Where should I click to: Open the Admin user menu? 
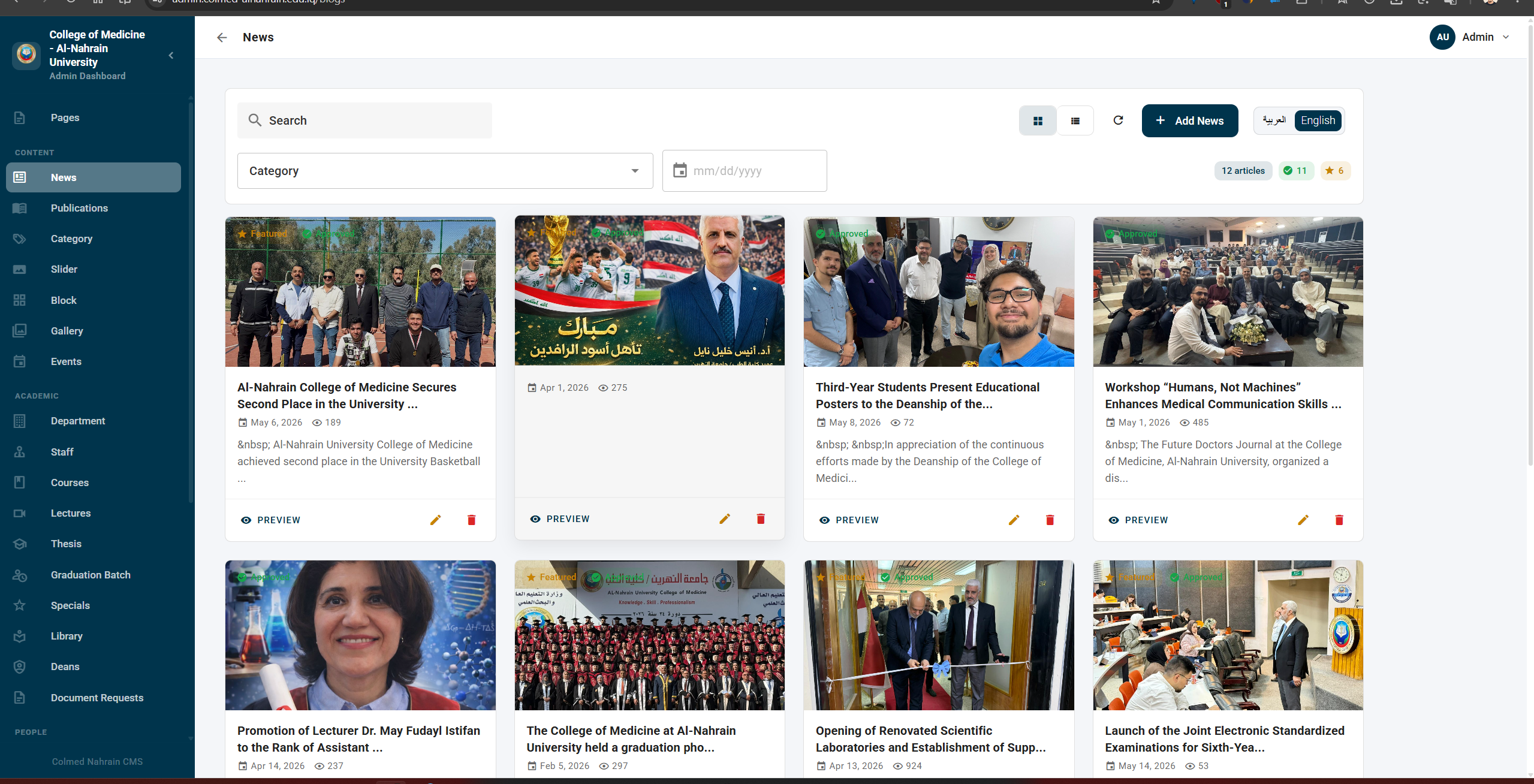click(1470, 37)
